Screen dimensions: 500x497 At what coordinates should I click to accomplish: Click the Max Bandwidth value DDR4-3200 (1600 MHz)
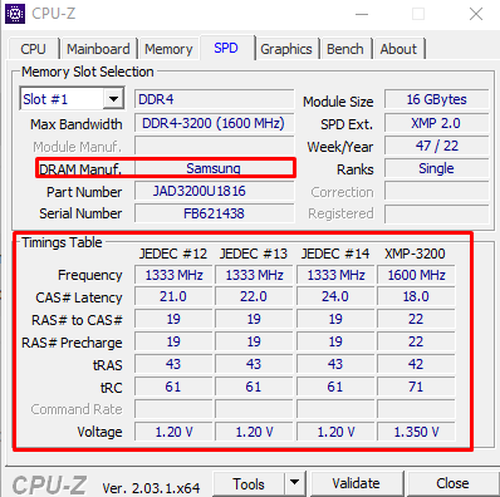click(214, 123)
